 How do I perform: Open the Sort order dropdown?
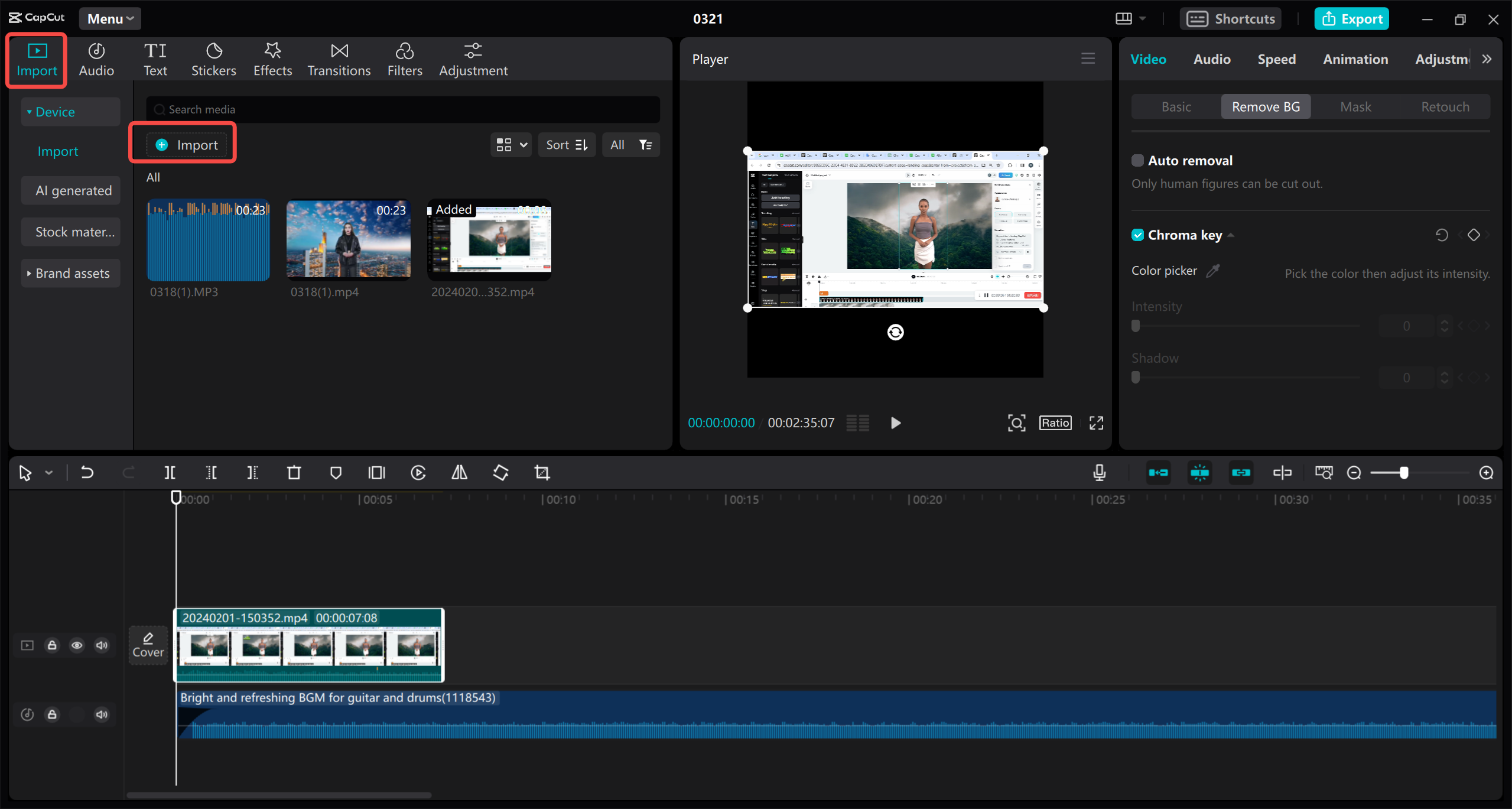pos(566,144)
